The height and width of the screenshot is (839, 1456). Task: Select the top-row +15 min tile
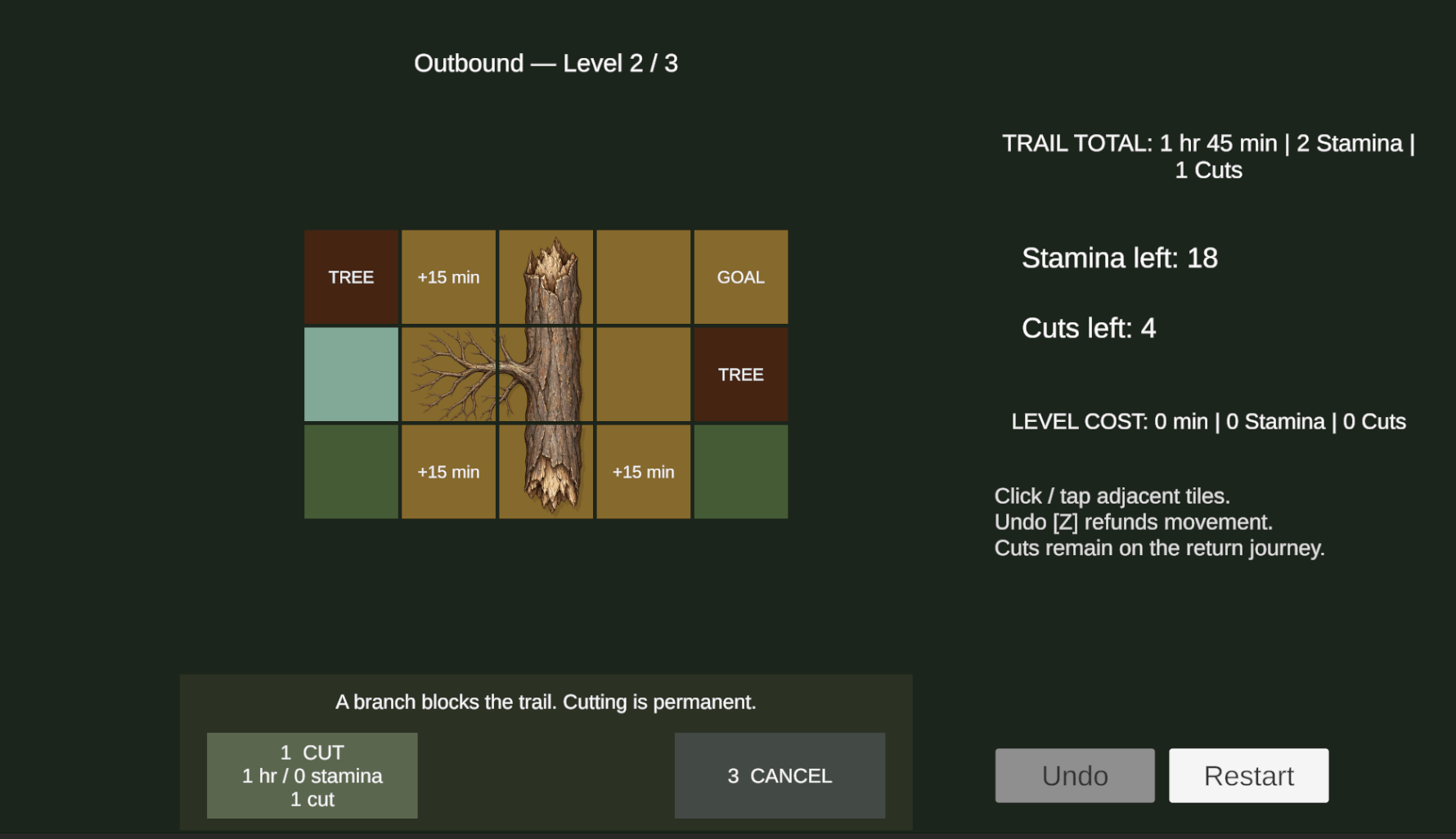tap(448, 277)
